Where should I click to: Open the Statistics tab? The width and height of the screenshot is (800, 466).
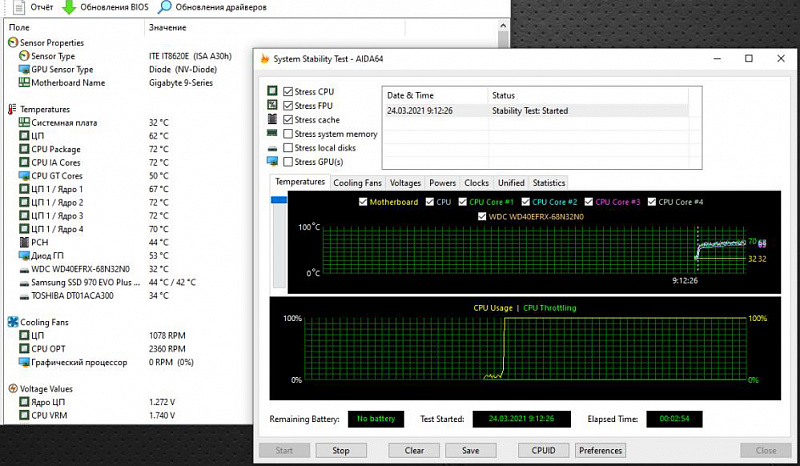point(548,183)
